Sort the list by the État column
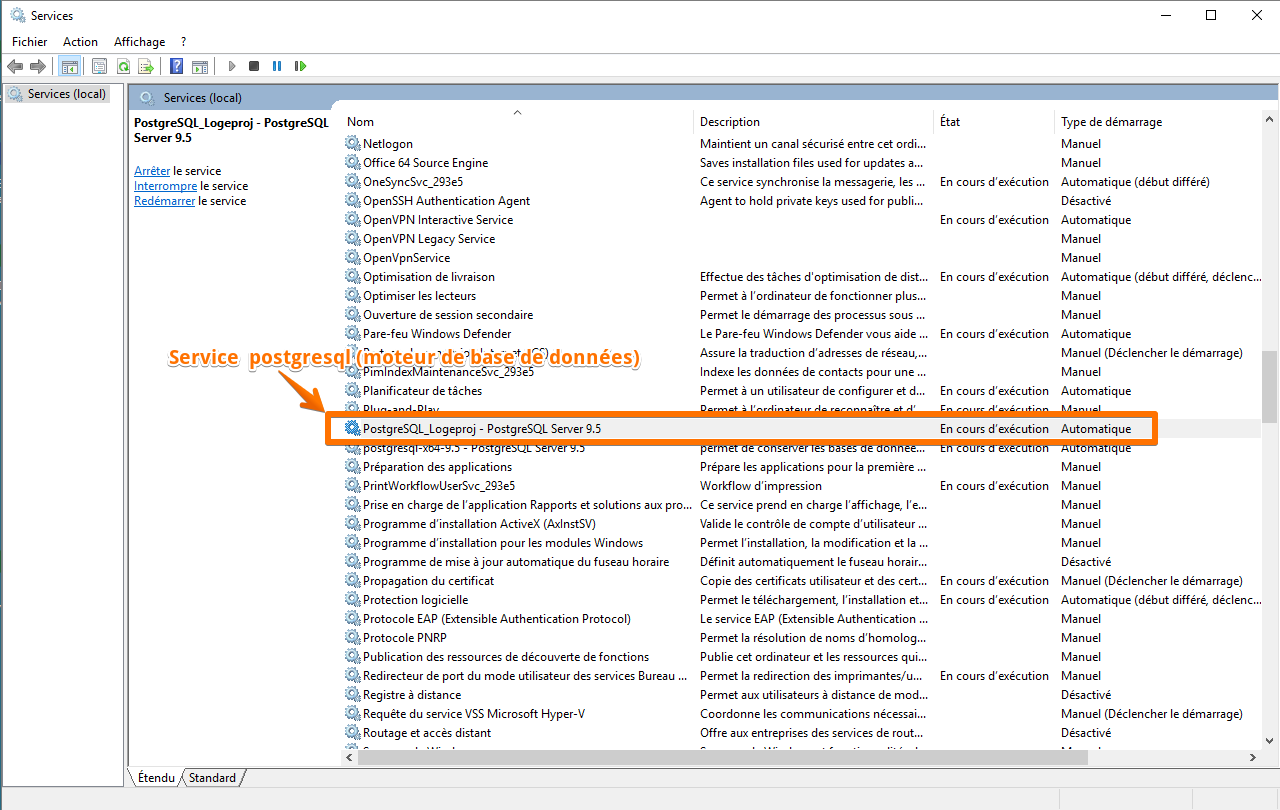 [950, 122]
